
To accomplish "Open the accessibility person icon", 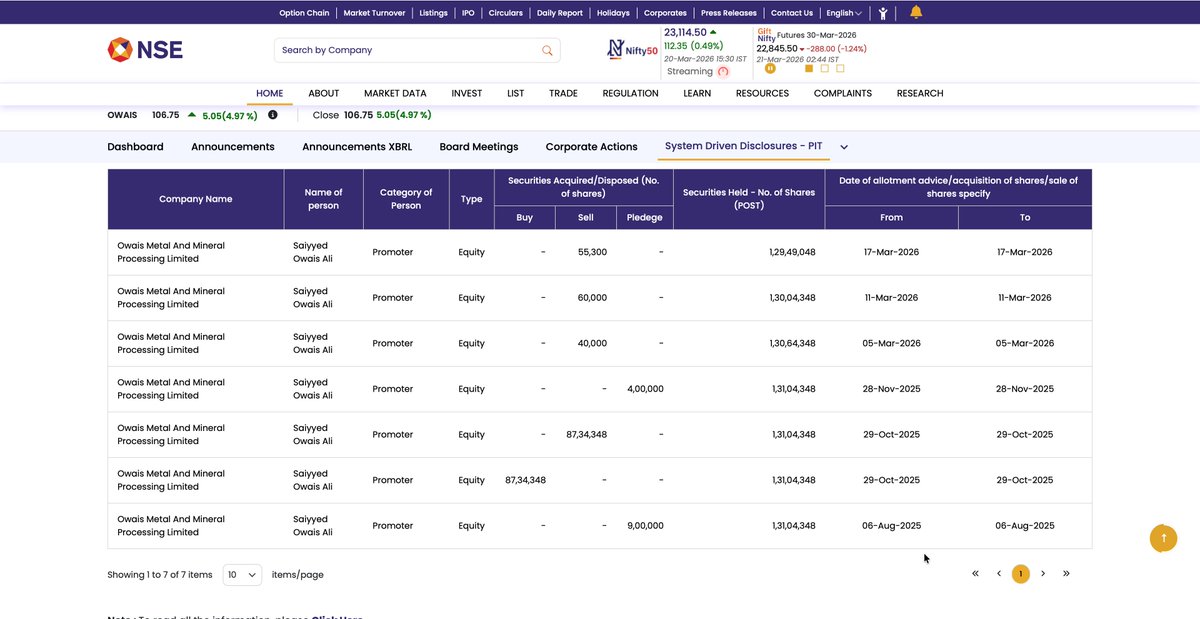I will [883, 13].
